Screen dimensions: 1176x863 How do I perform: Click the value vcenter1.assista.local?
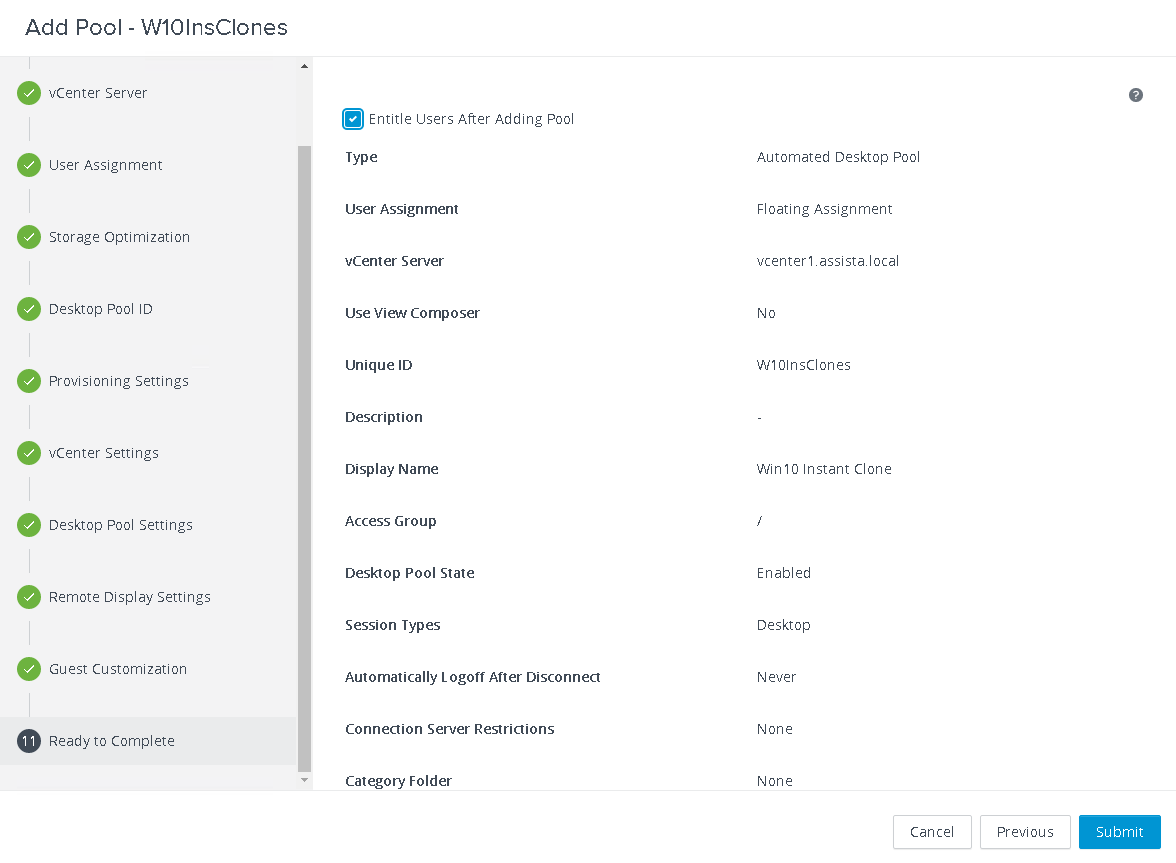pos(827,261)
